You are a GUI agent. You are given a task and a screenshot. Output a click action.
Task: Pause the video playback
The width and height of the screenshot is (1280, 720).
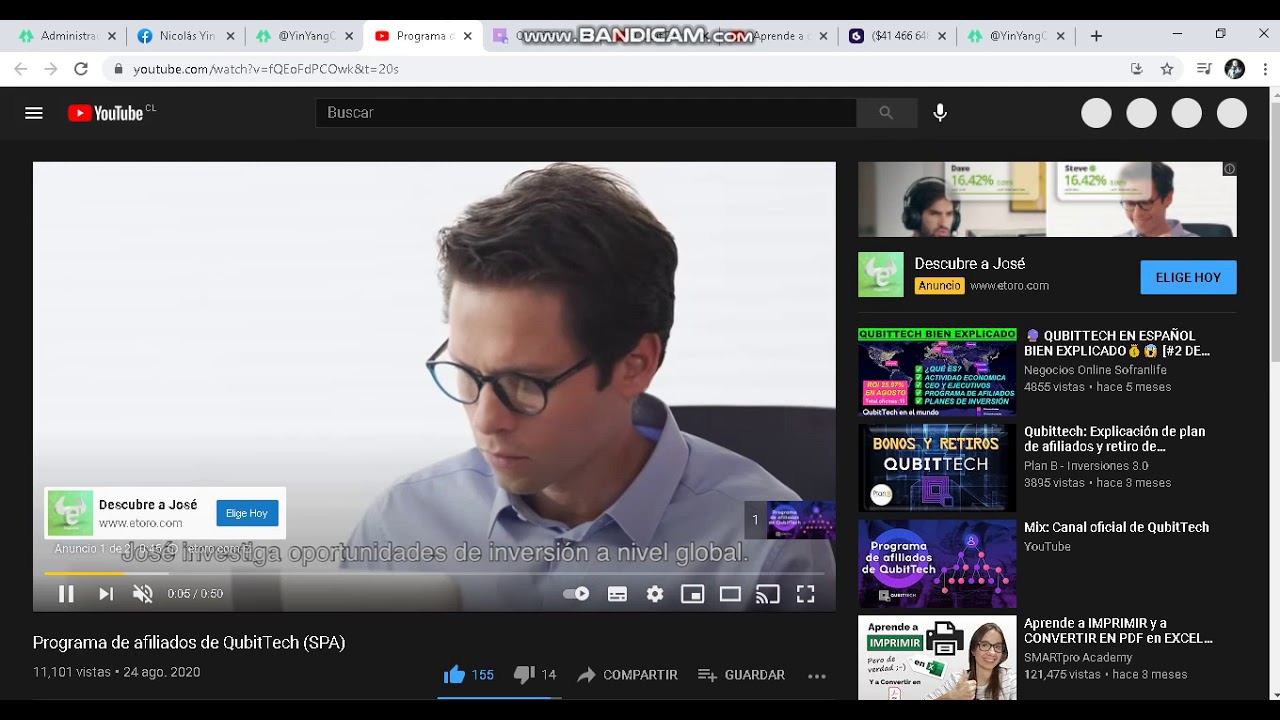pos(66,594)
